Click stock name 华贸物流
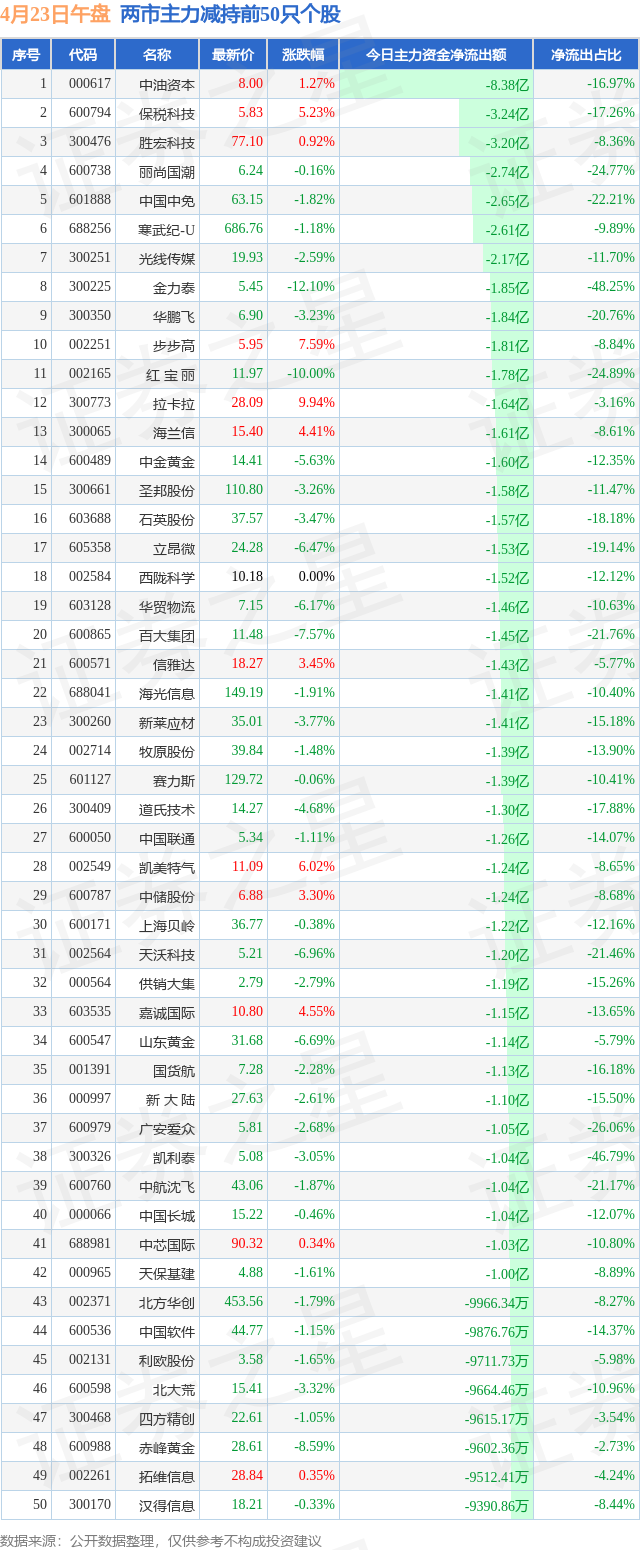640x1550 pixels. tap(167, 606)
